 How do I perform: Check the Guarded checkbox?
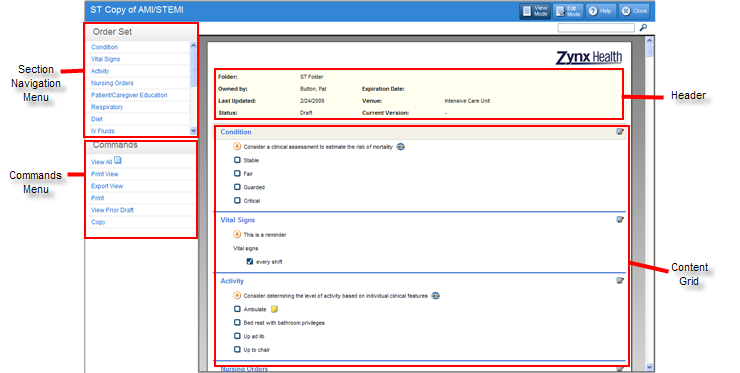coord(237,187)
